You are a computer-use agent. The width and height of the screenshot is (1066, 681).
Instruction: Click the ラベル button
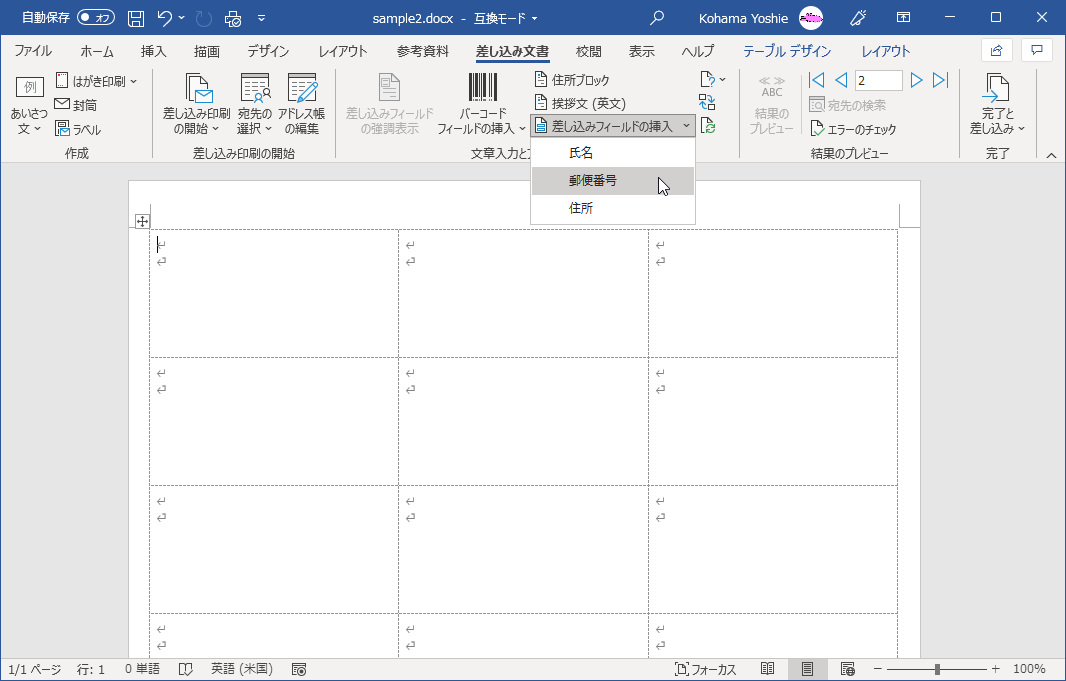point(78,129)
